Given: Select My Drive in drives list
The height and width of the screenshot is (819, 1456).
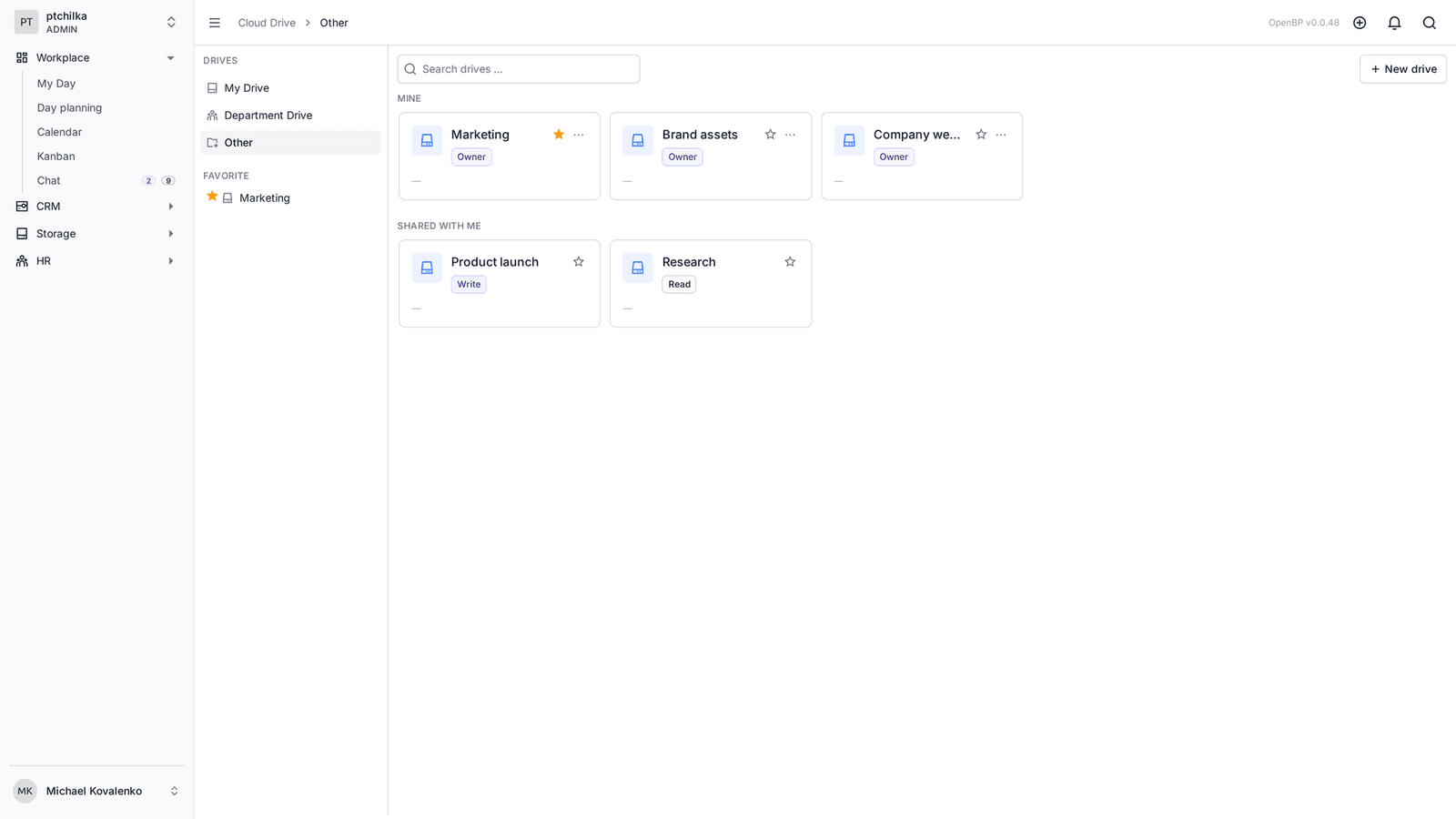Looking at the screenshot, I should 290,88.
